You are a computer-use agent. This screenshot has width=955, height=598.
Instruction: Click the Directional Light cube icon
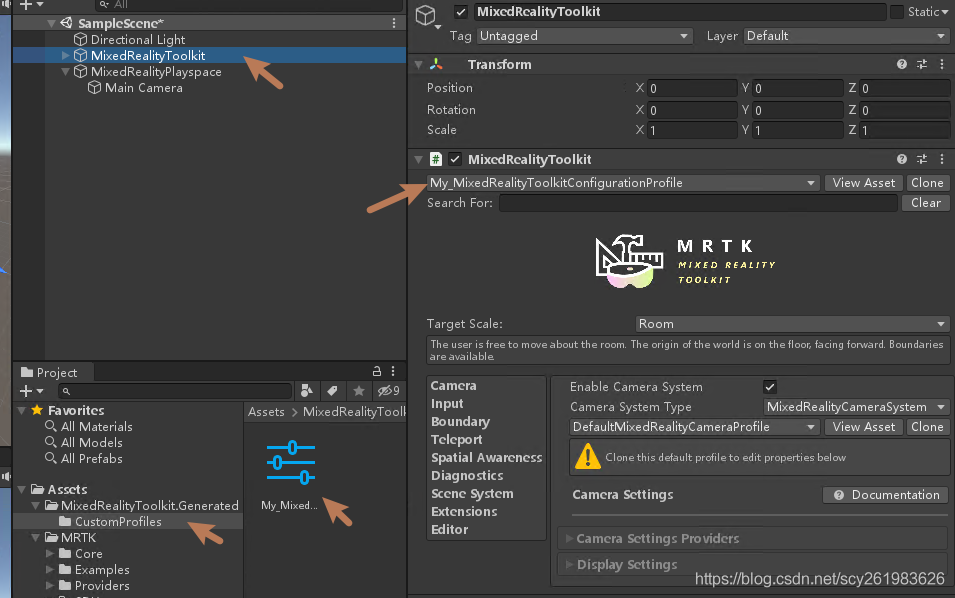click(80, 40)
